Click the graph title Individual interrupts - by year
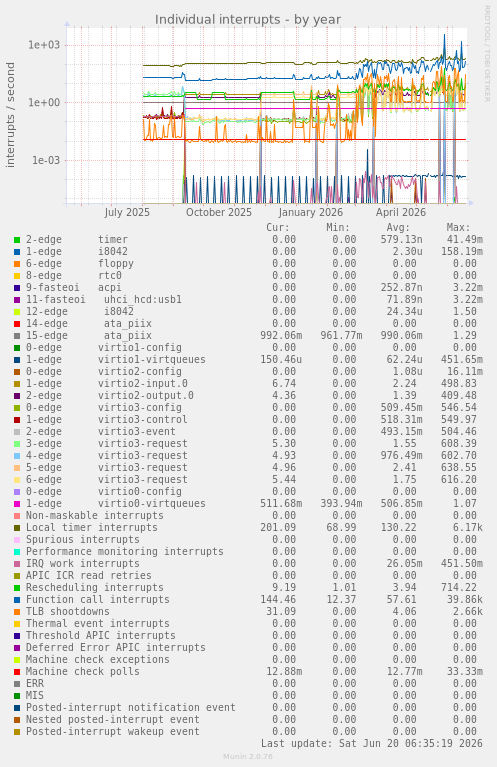 tap(248, 20)
